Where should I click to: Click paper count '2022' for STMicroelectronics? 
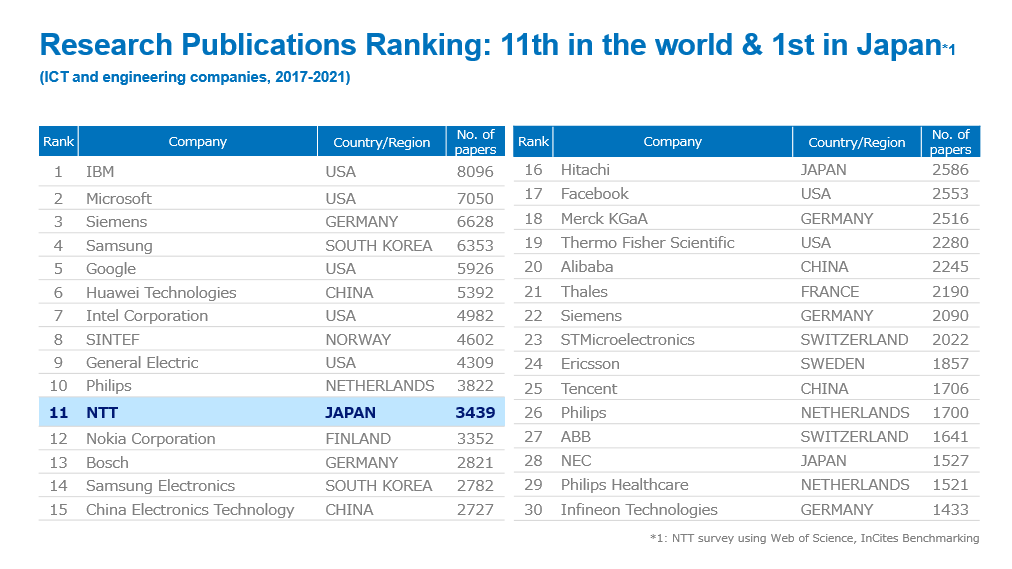click(950, 340)
